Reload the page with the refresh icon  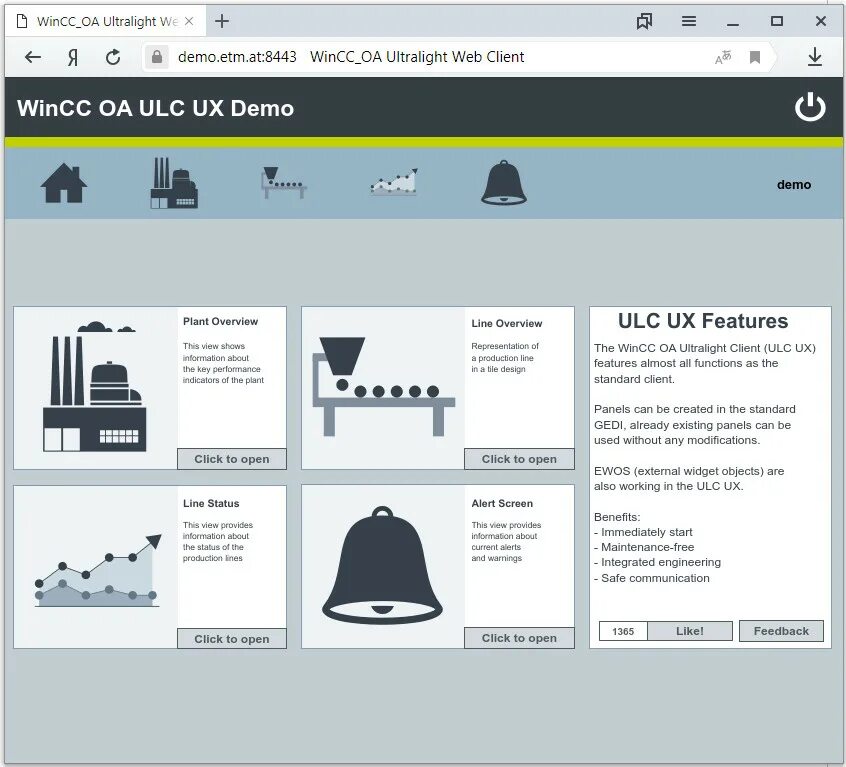[x=113, y=57]
